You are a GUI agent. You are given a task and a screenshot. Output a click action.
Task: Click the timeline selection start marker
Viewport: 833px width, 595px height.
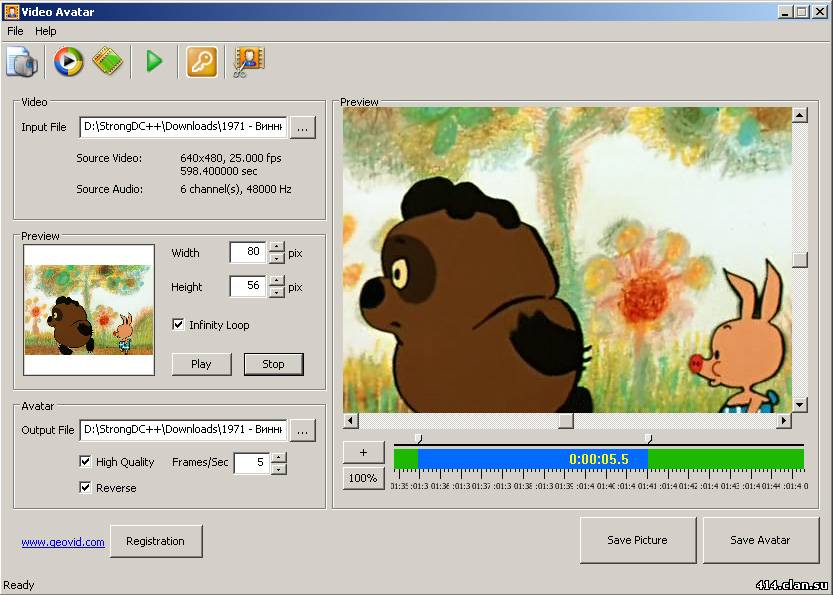click(x=419, y=439)
